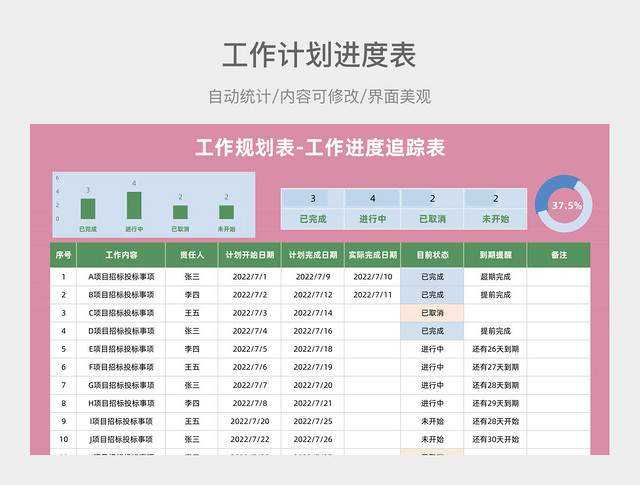This screenshot has width=640, height=485.
Task: Select the 实际完成日期 column header
Action: (373, 255)
